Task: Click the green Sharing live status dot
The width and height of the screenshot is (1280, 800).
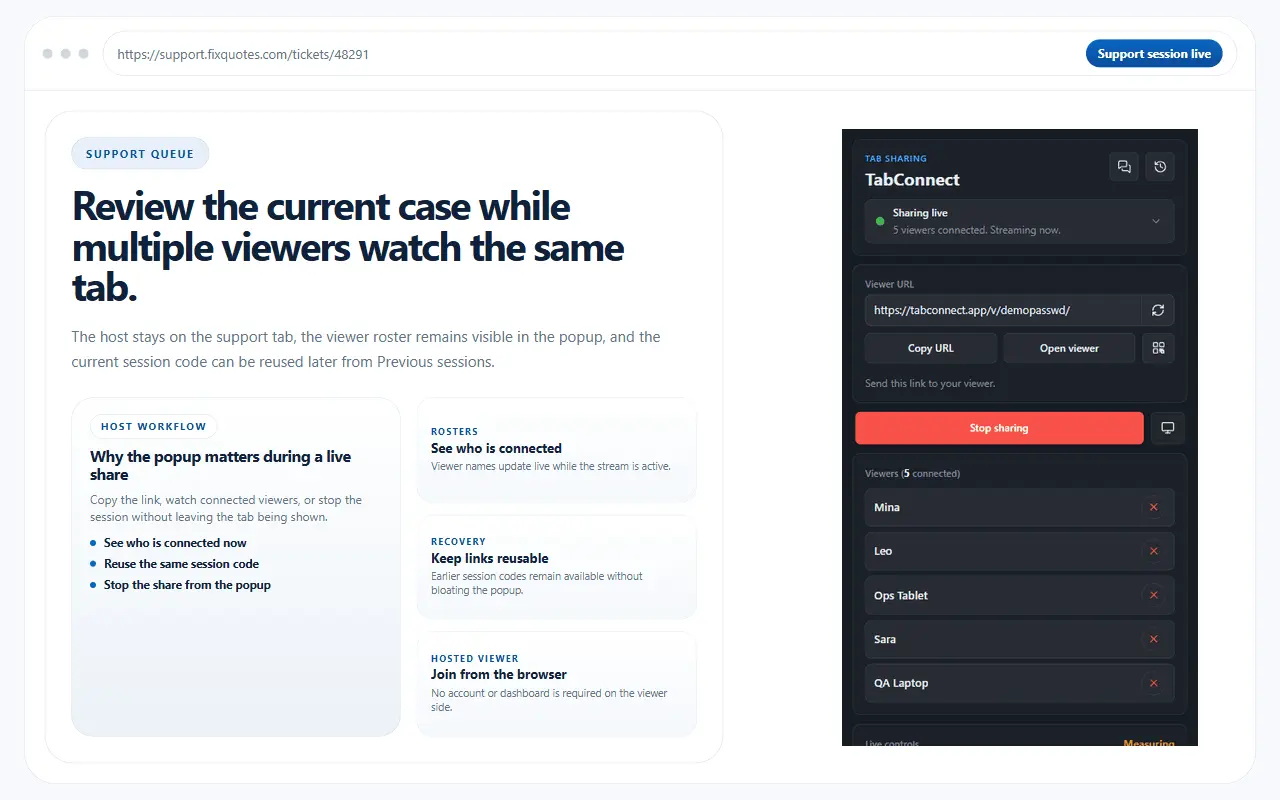Action: [880, 221]
